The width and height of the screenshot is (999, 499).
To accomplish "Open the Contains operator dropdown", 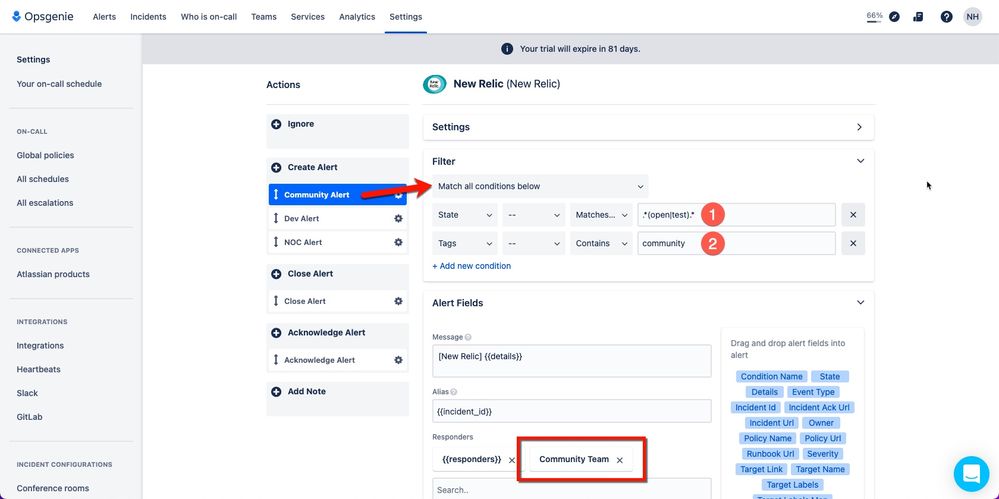I will click(601, 243).
